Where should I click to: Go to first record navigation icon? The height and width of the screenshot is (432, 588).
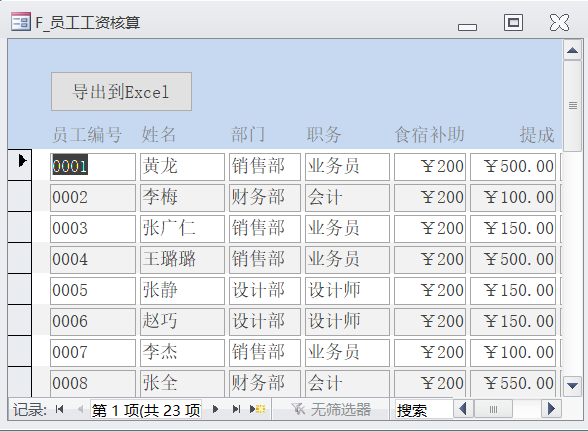(x=59, y=409)
